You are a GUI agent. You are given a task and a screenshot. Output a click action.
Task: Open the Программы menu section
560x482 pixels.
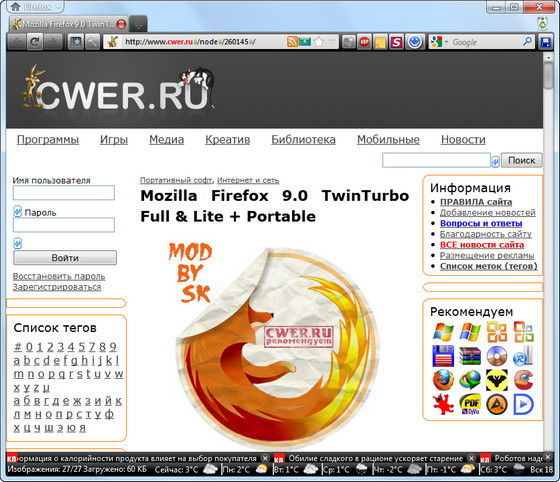(48, 140)
